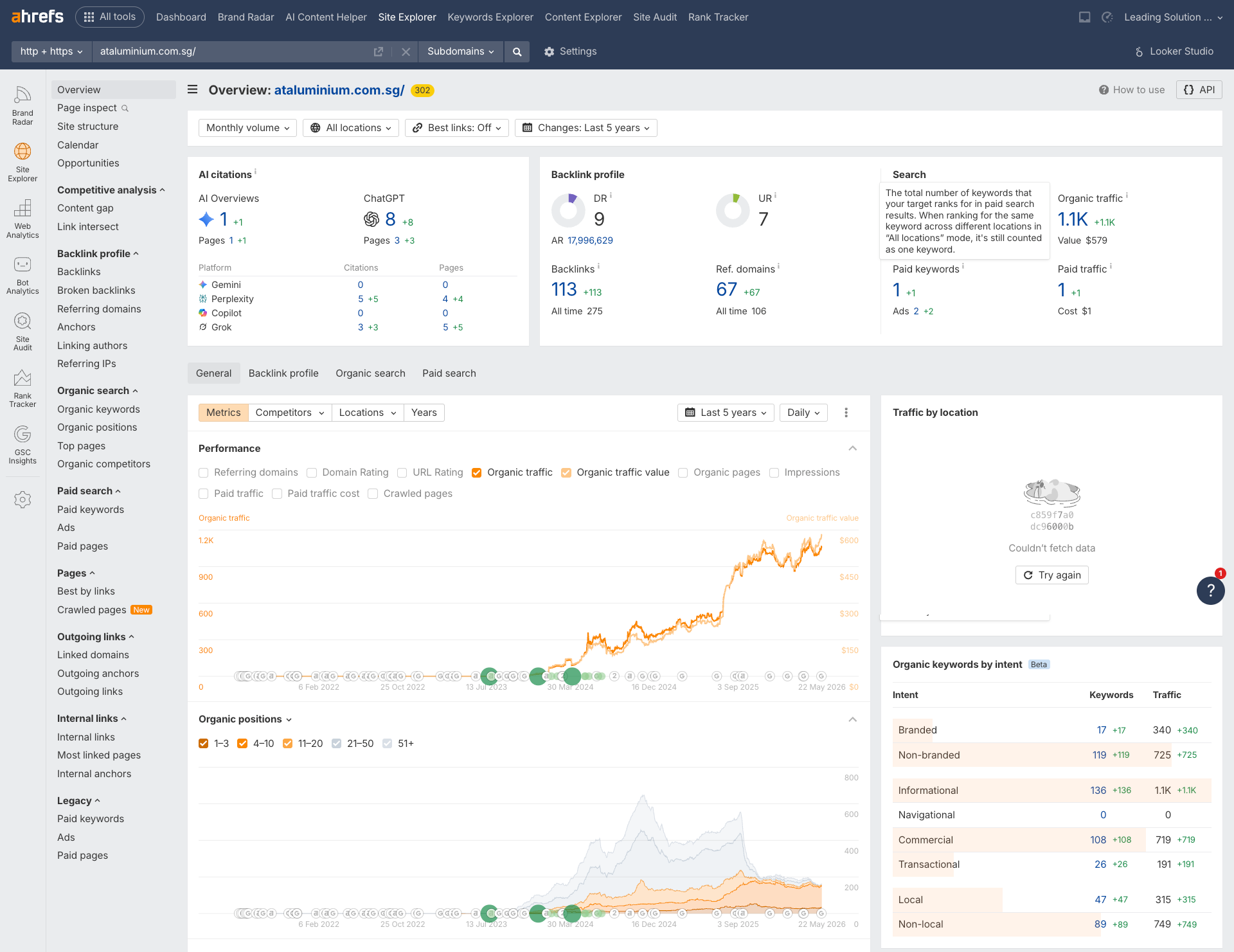Switch to the Backlink profile tab
1234x952 pixels.
click(x=283, y=373)
